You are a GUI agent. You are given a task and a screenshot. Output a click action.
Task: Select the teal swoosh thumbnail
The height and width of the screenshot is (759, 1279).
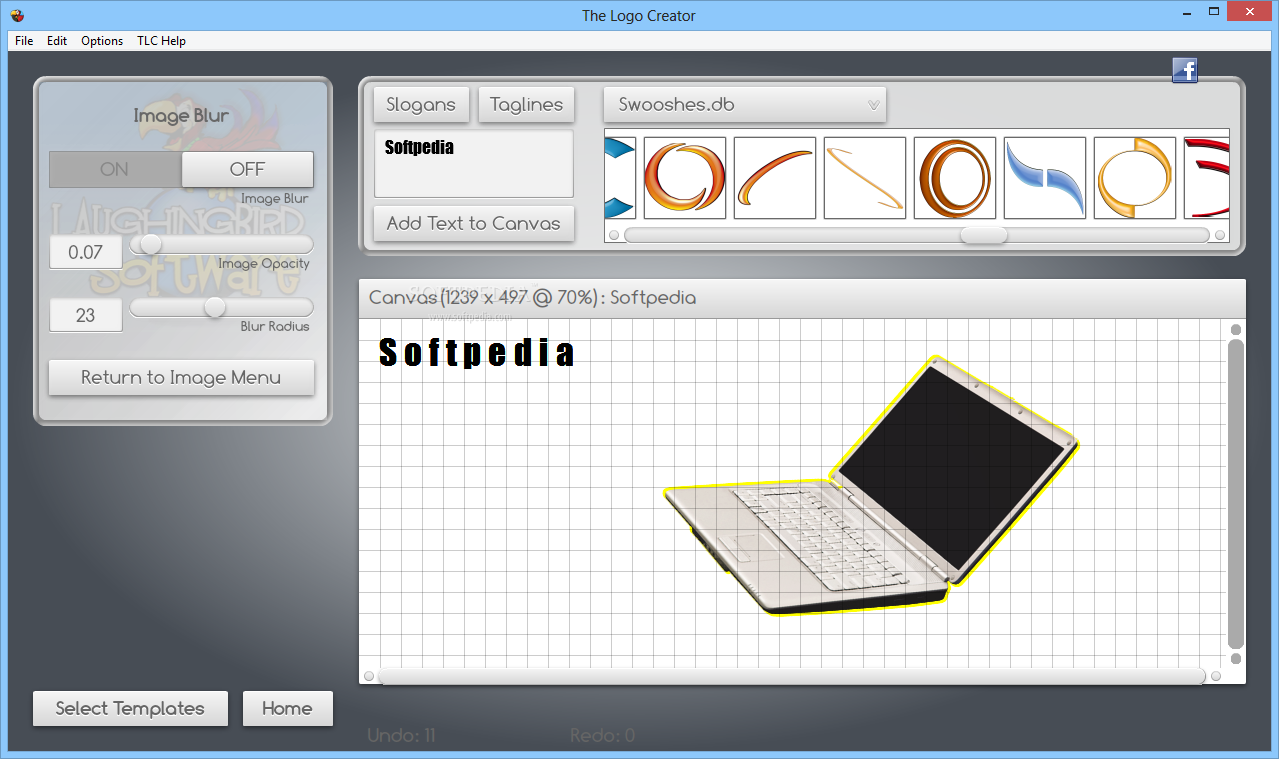620,178
